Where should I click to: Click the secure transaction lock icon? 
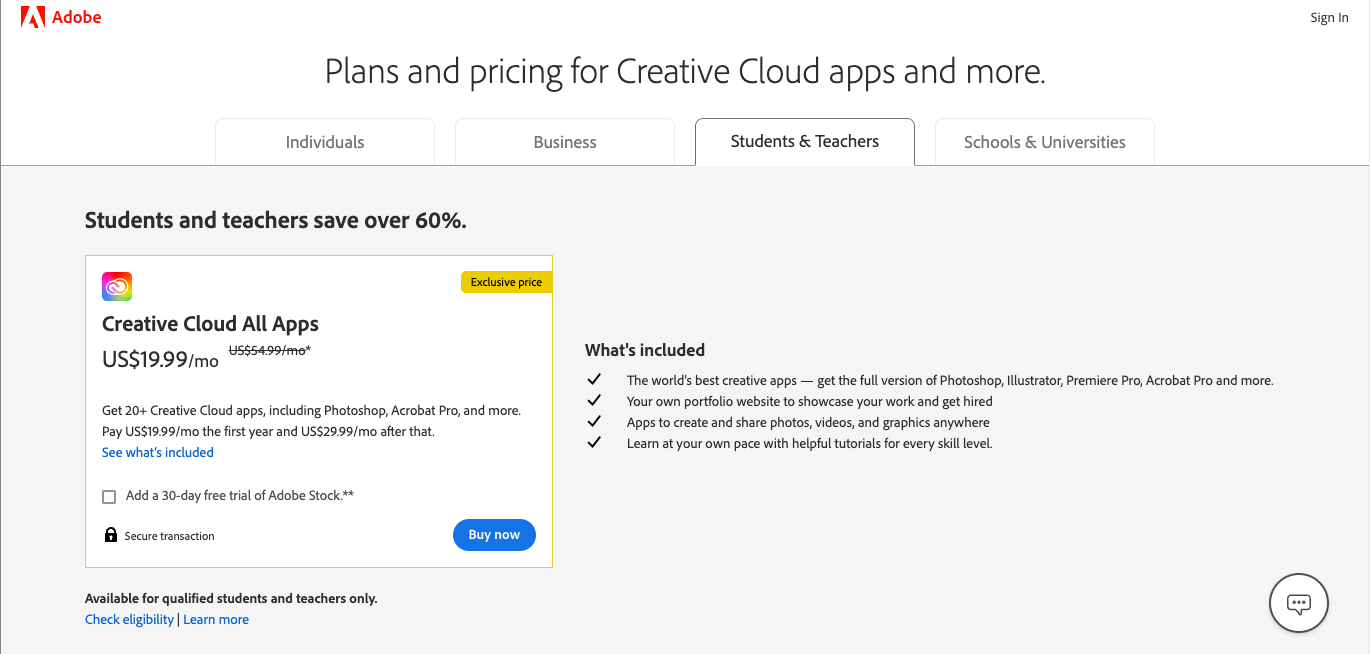tap(111, 534)
